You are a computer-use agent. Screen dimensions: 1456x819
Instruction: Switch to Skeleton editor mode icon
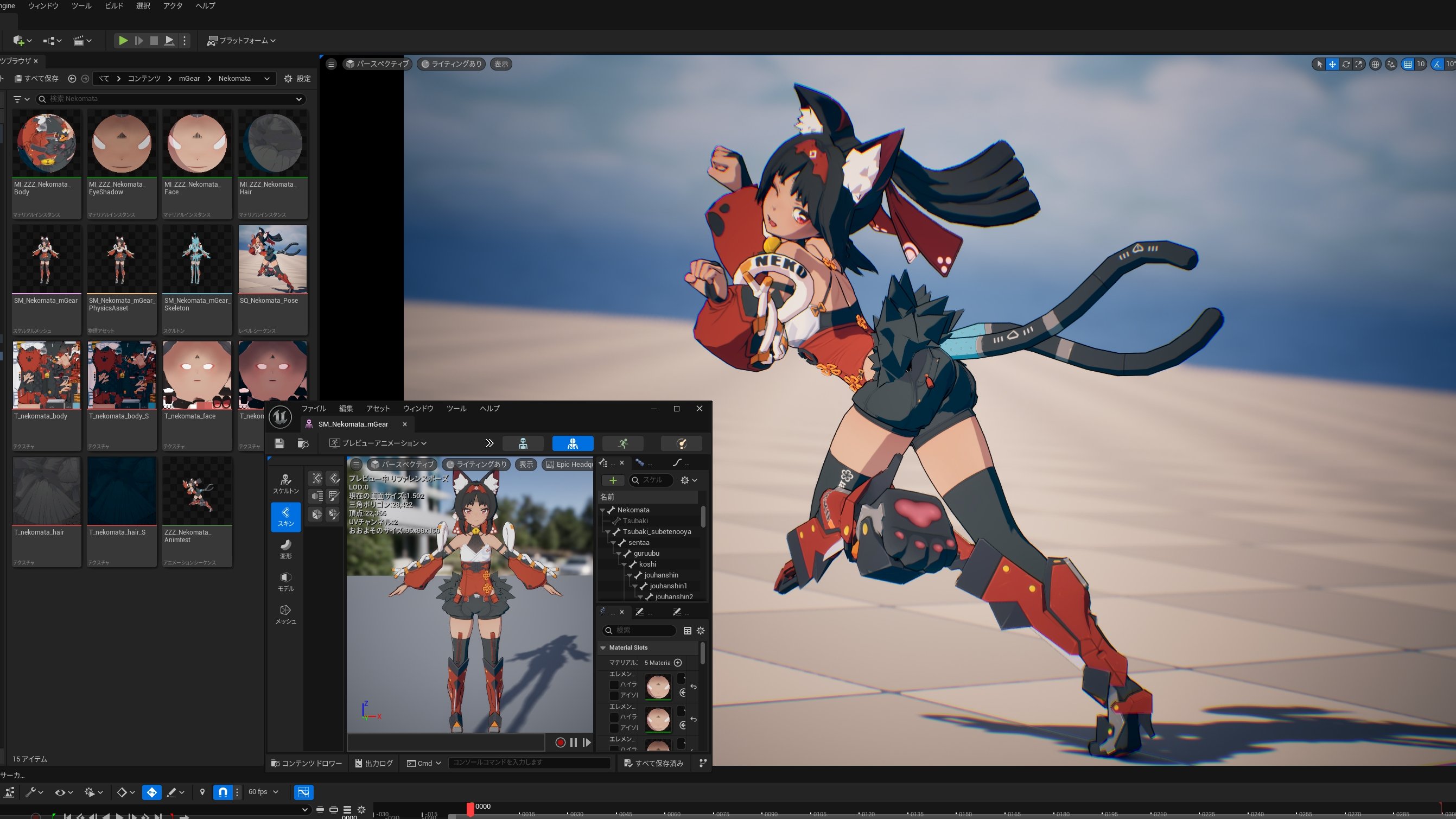[523, 444]
